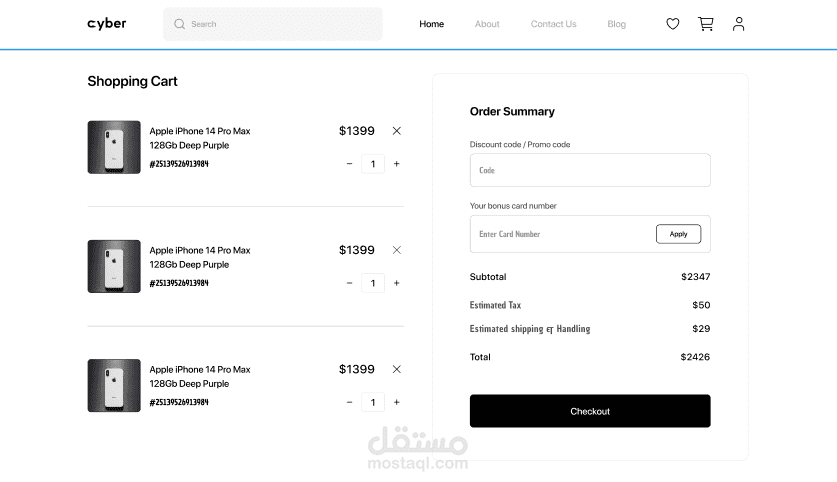
Task: Open the Contact Us page
Action: click(554, 24)
